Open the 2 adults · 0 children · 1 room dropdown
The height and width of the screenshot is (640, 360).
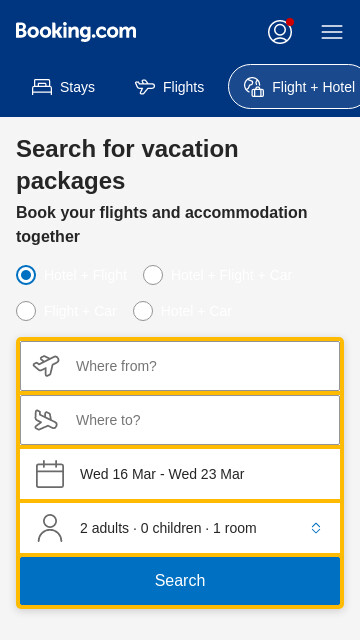point(180,528)
